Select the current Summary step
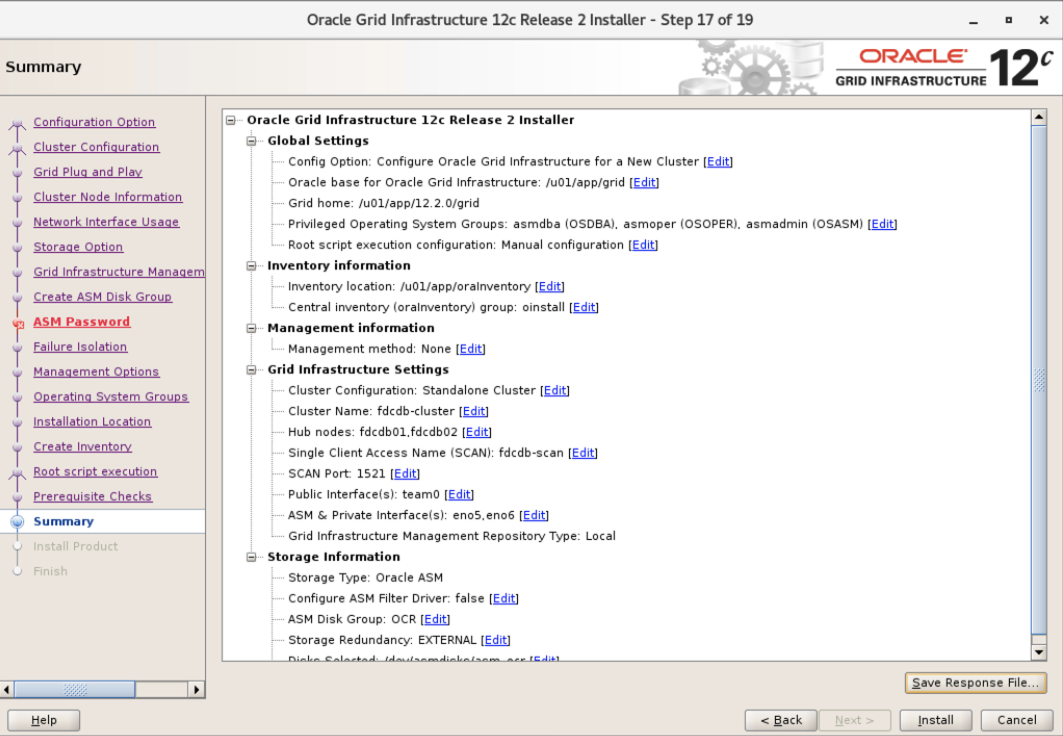The width and height of the screenshot is (1063, 736). pos(64,522)
